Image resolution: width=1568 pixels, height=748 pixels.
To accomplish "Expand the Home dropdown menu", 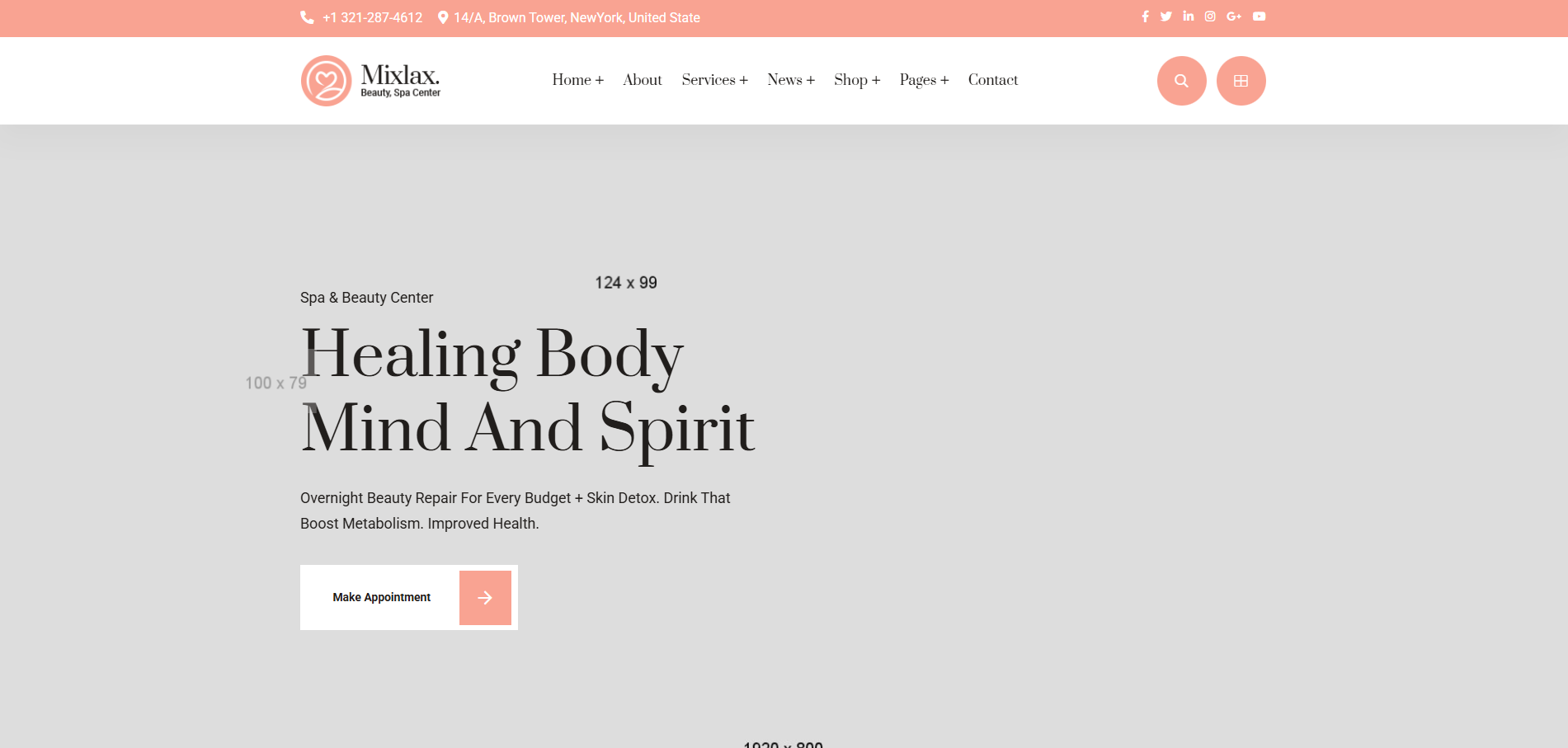I will [577, 80].
